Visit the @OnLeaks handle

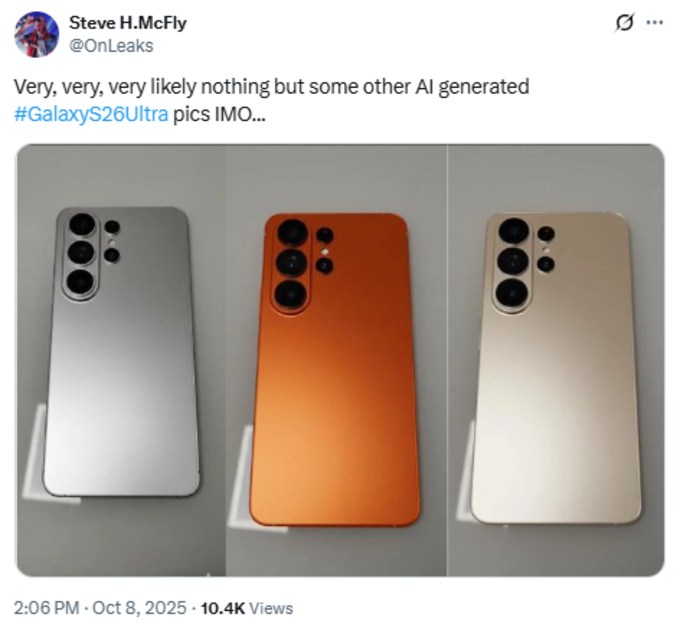tap(110, 45)
